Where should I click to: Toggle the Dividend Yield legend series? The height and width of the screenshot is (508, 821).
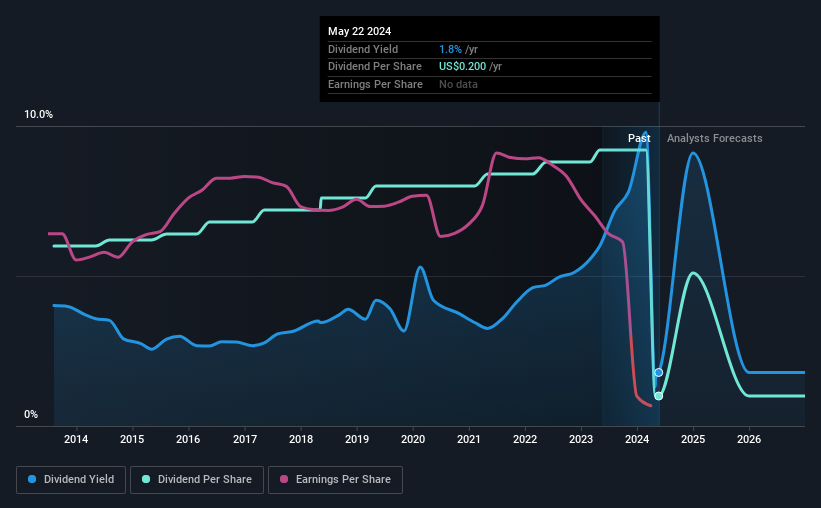[x=71, y=479]
